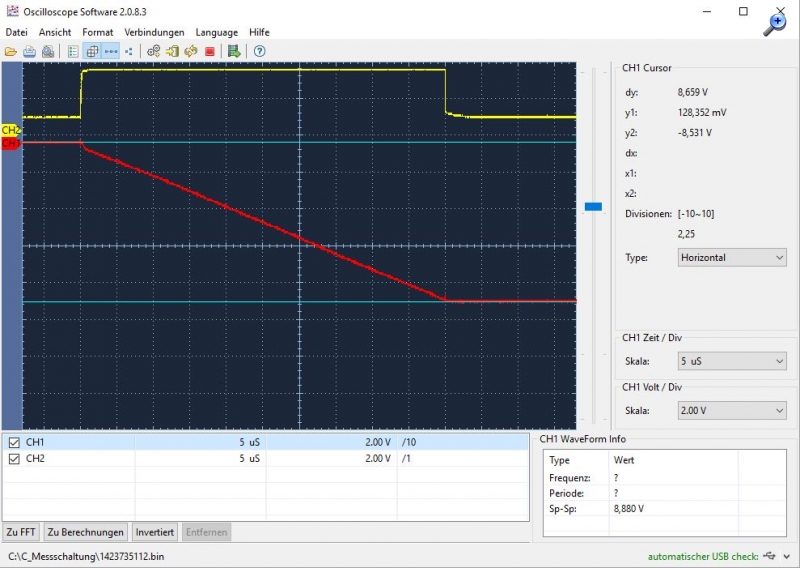Viewport: 800px width, 568px height.
Task: Uncheck the CH2 channel checkbox
Action: point(14,459)
